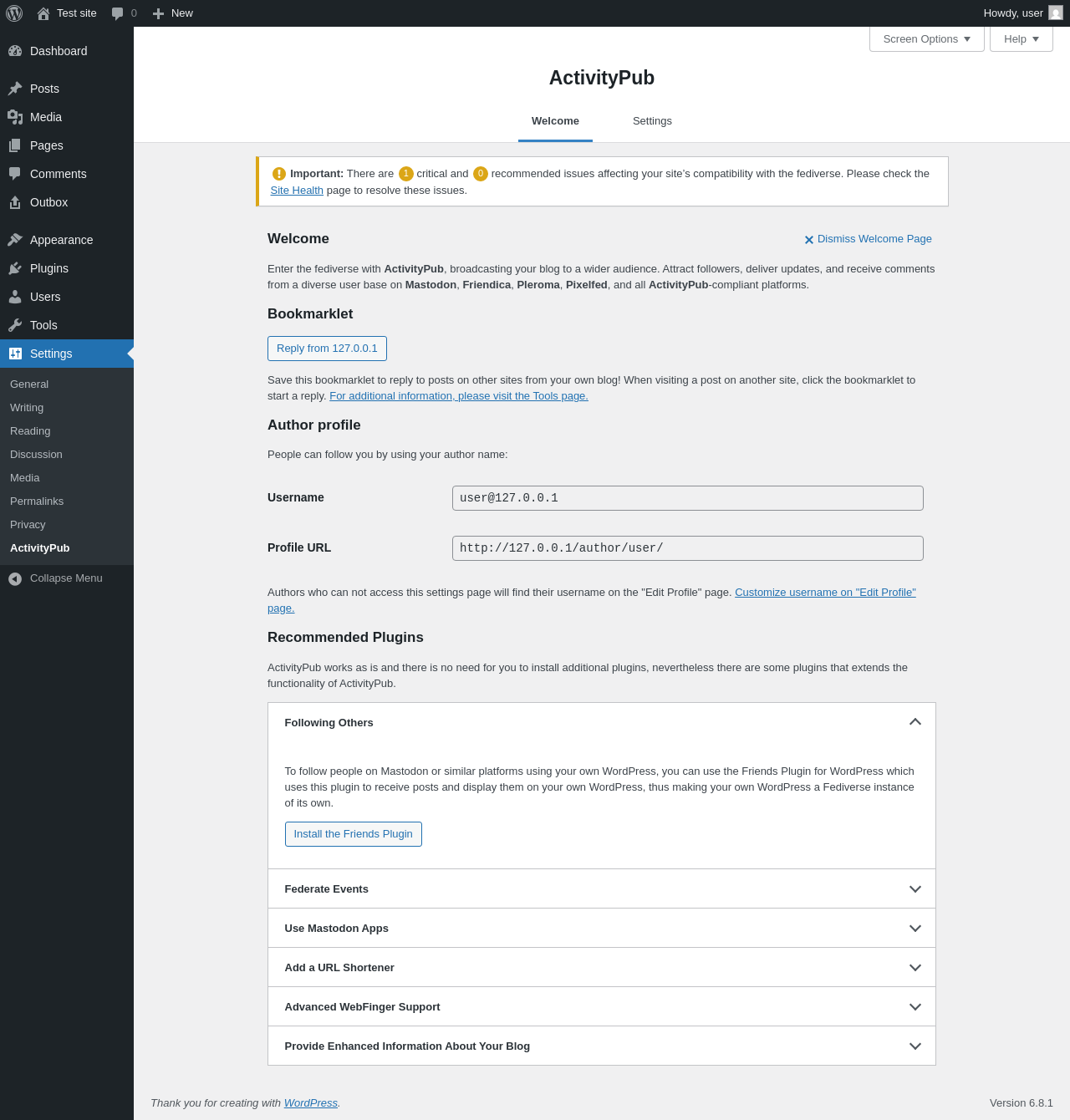The image size is (1070, 1120).
Task: Open the Test site home icon
Action: tap(43, 13)
